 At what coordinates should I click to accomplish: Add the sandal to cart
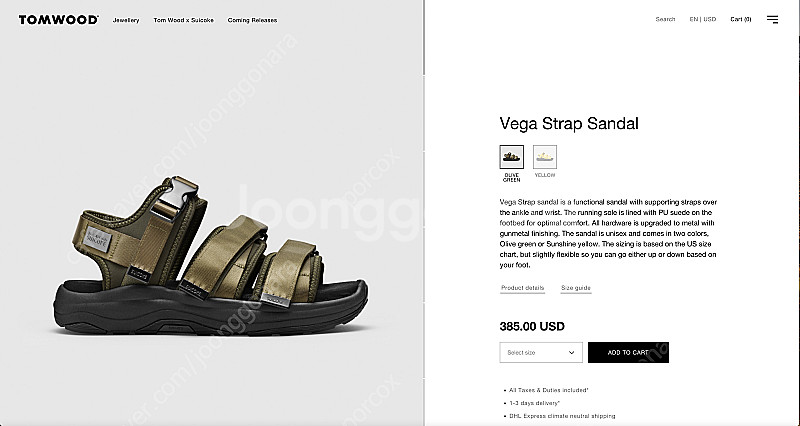(628, 353)
